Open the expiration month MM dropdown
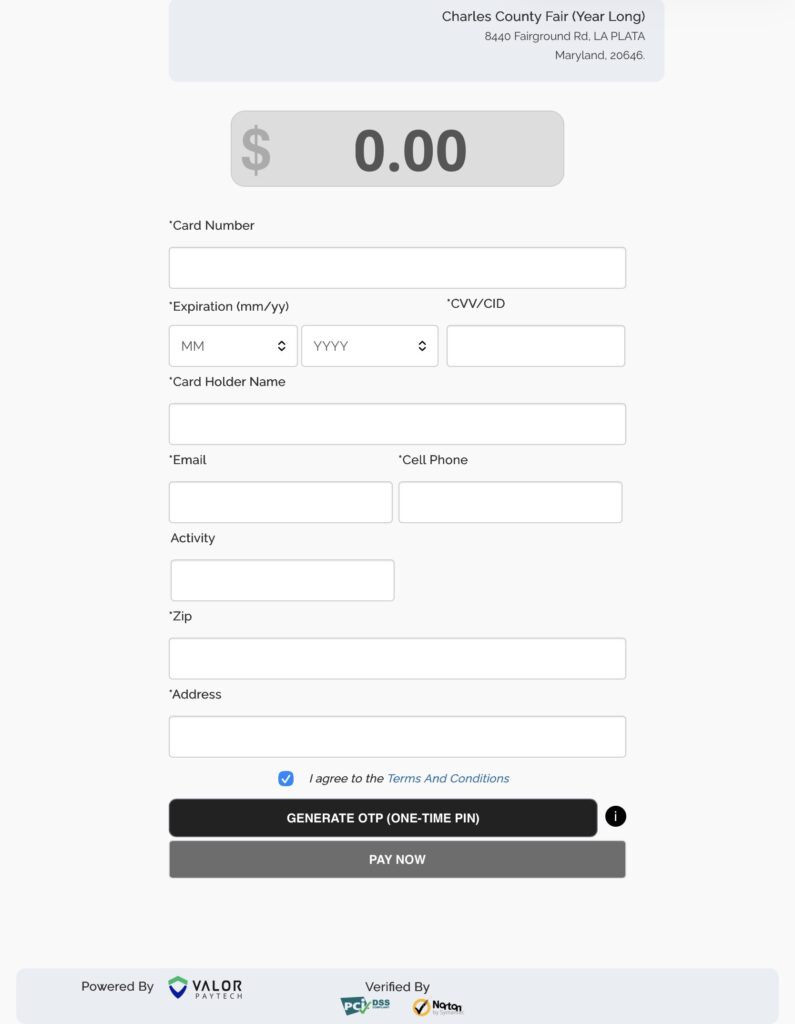The image size is (795, 1024). click(233, 346)
